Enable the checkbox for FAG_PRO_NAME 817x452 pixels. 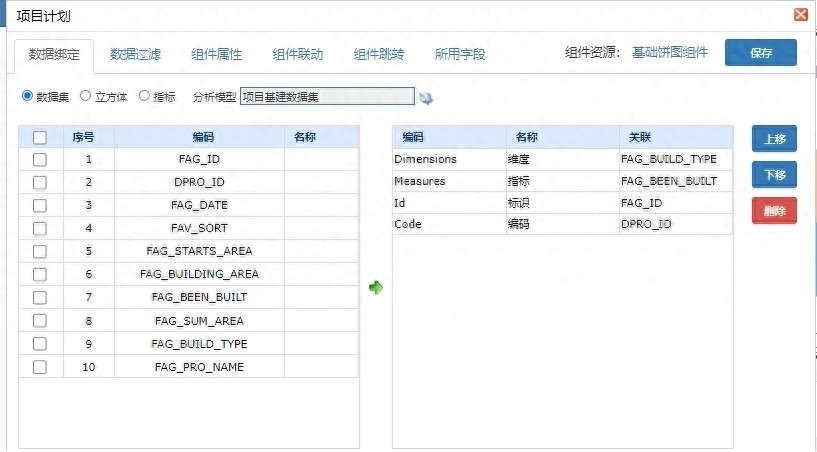pos(40,367)
